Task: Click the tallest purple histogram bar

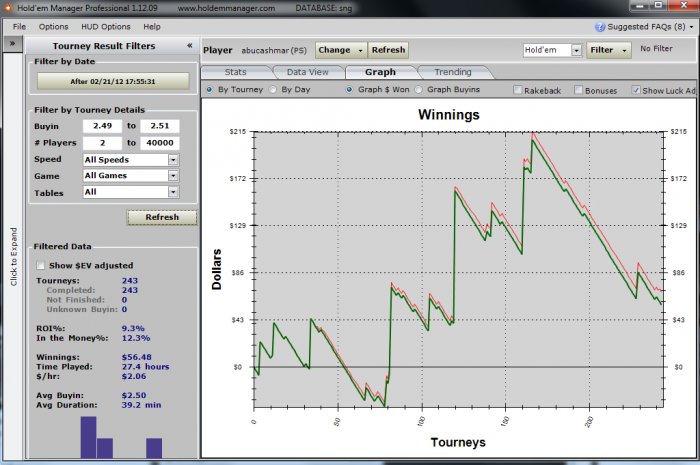Action: click(88, 437)
